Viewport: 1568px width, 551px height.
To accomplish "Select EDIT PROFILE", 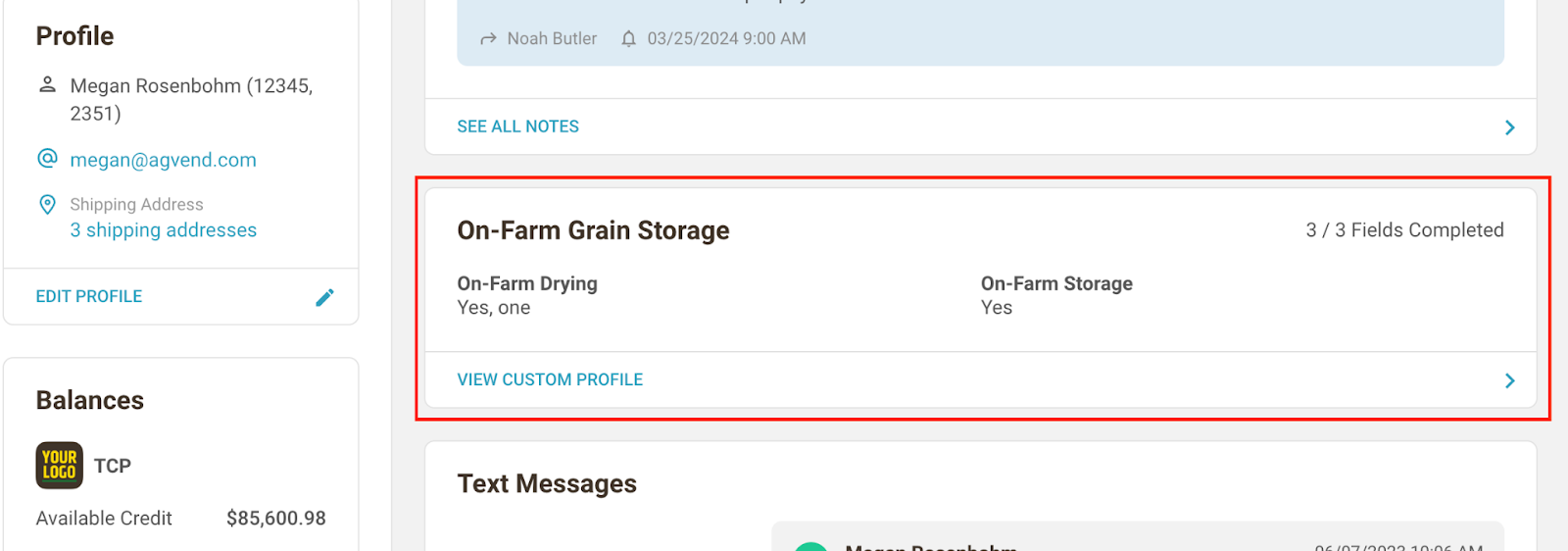I will click(89, 296).
